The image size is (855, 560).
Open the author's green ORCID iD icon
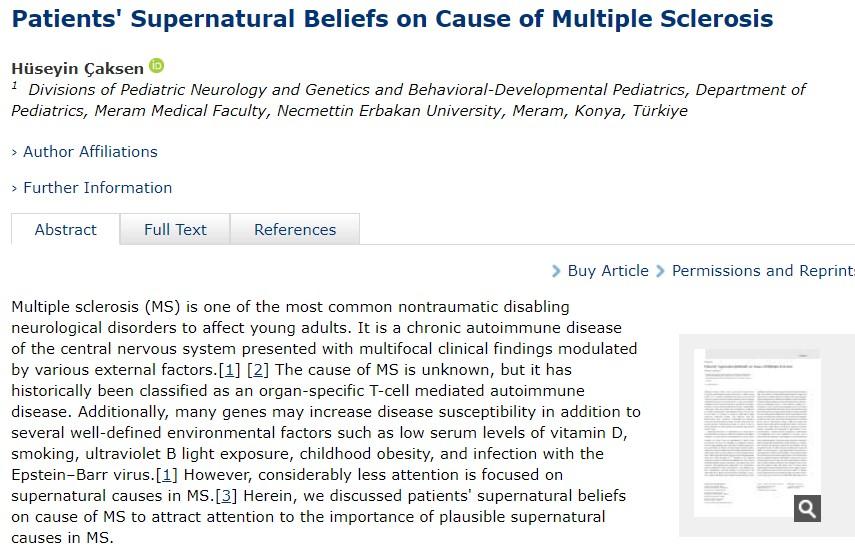(x=156, y=66)
